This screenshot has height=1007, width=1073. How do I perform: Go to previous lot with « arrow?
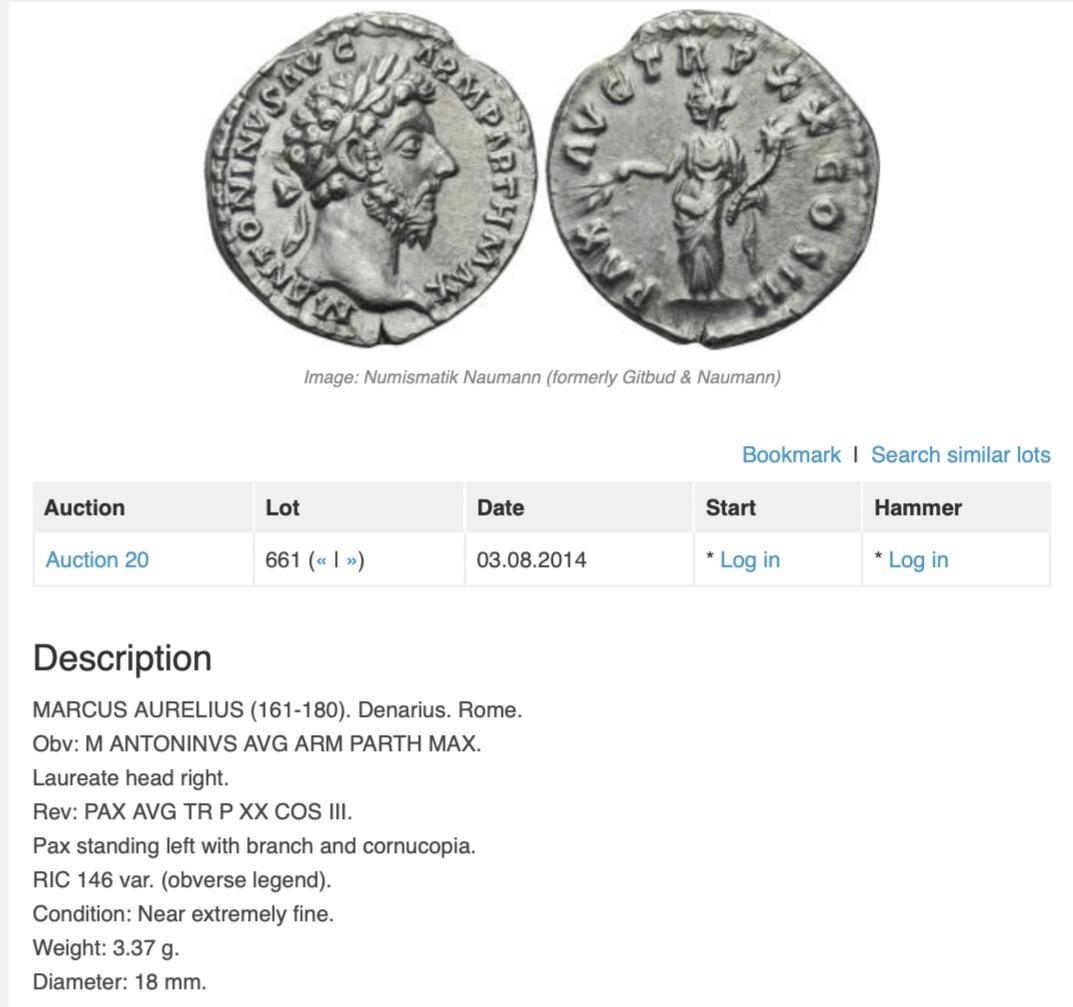pyautogui.click(x=320, y=560)
